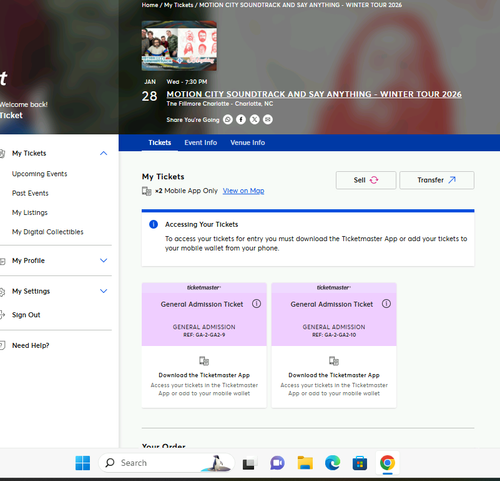Open info icon on first General Admission ticket
This screenshot has width=500, height=481.
pos(256,304)
